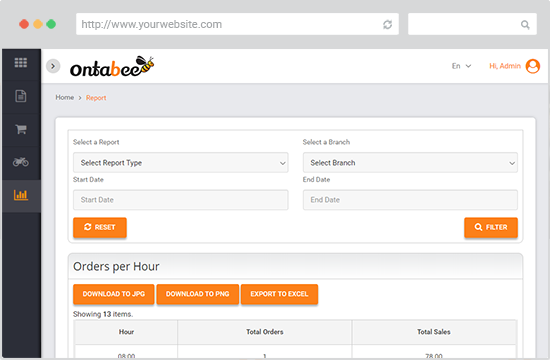Click EXPORT TO EXCEL button
The height and width of the screenshot is (360, 550).
(279, 294)
